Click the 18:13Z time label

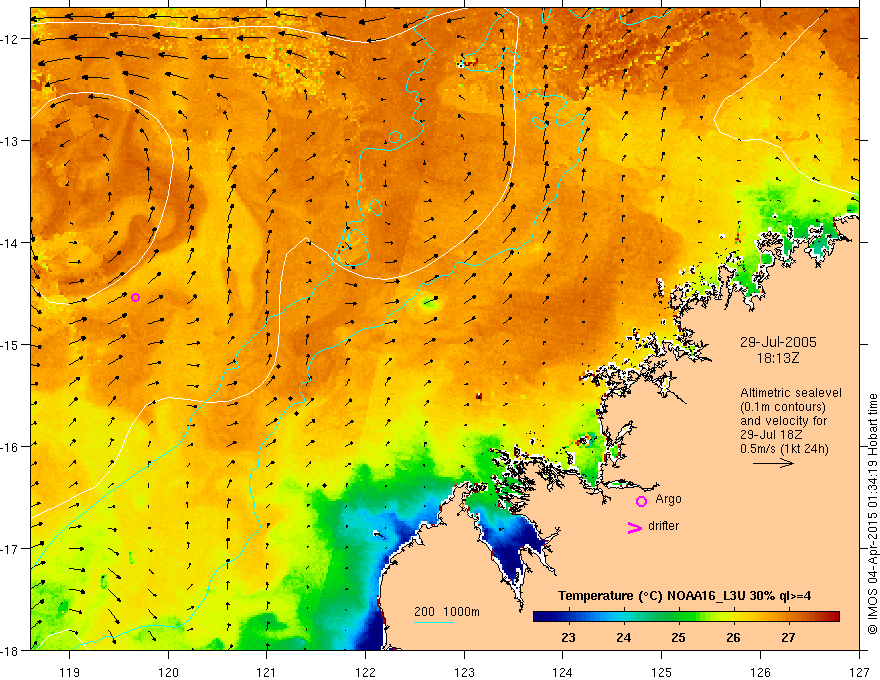tap(777, 358)
